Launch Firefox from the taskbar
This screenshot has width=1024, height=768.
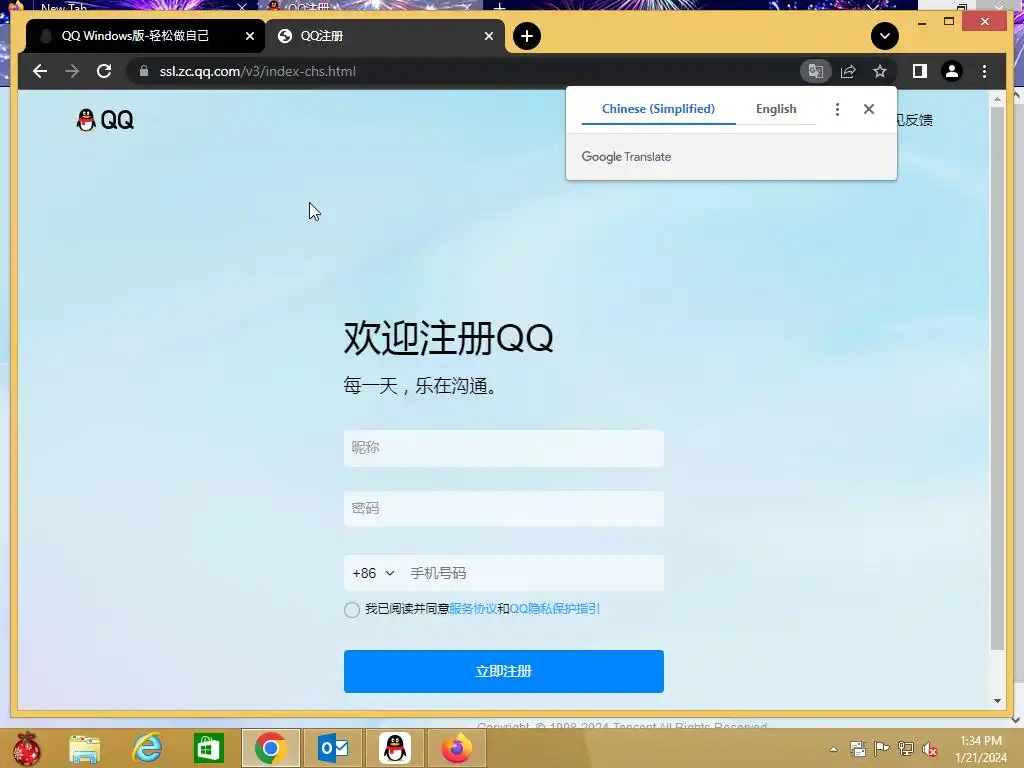[456, 748]
